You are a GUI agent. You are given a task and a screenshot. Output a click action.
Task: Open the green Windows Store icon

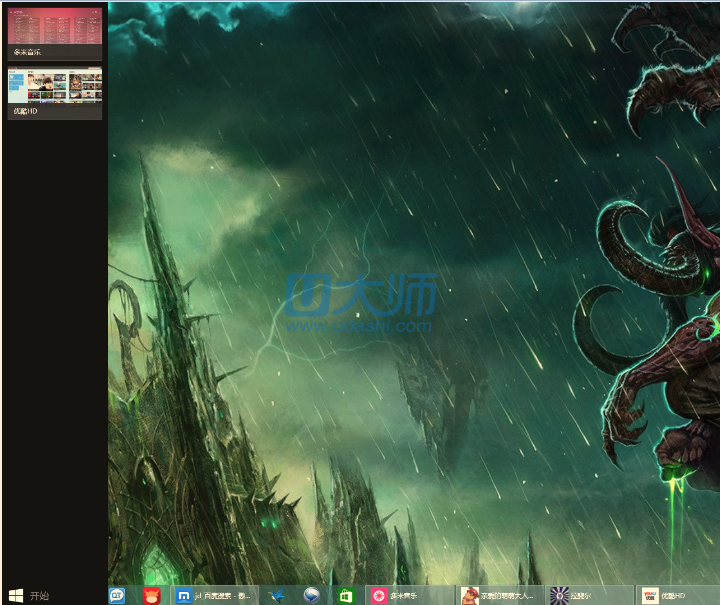coord(346,596)
